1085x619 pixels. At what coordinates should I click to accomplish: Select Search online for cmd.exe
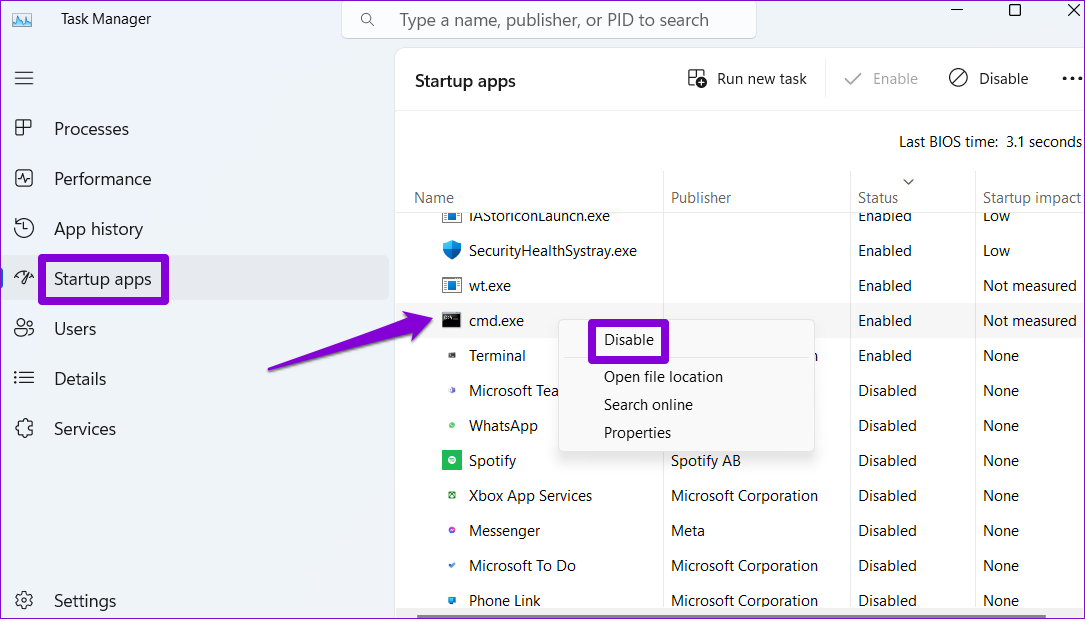click(x=648, y=404)
